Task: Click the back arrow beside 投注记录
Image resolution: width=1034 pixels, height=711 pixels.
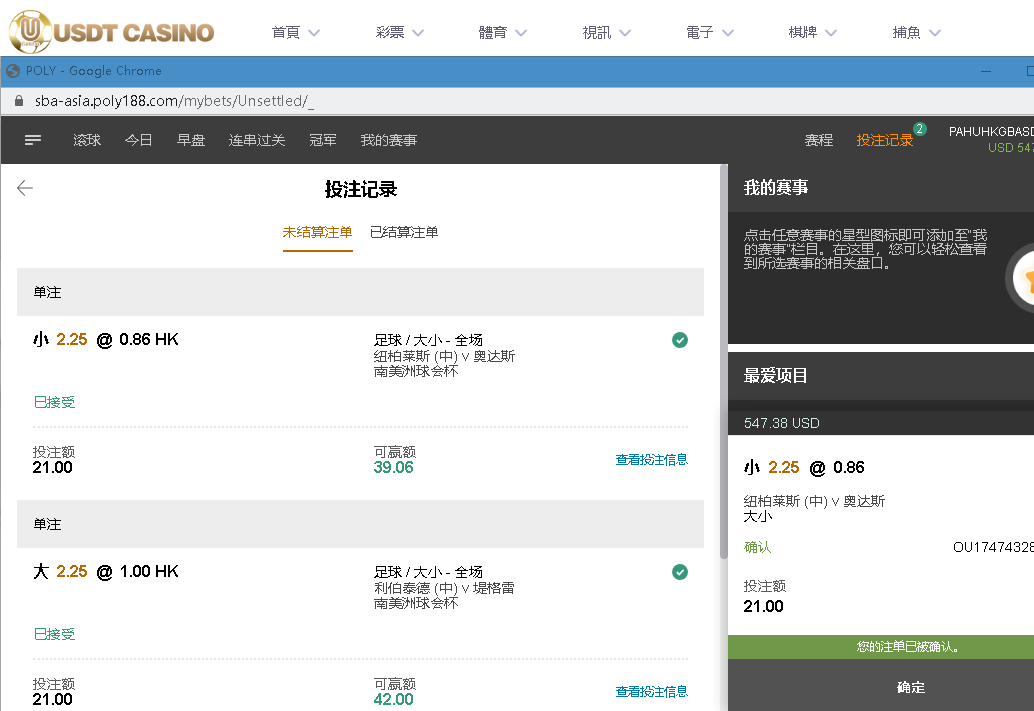Action: pos(25,188)
